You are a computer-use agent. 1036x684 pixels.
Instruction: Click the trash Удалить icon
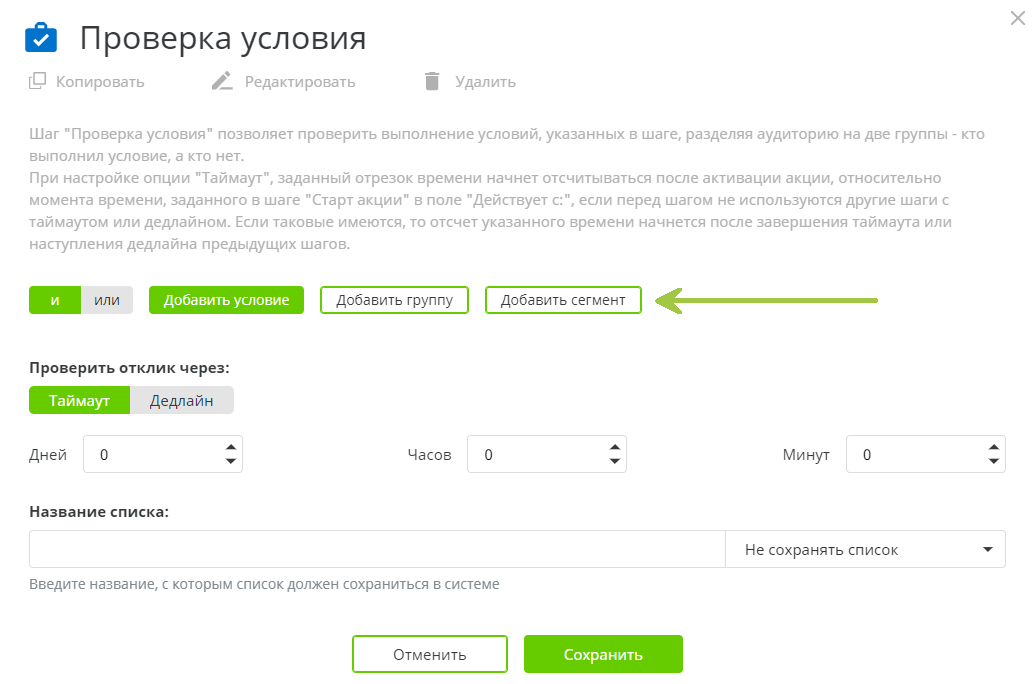click(432, 81)
